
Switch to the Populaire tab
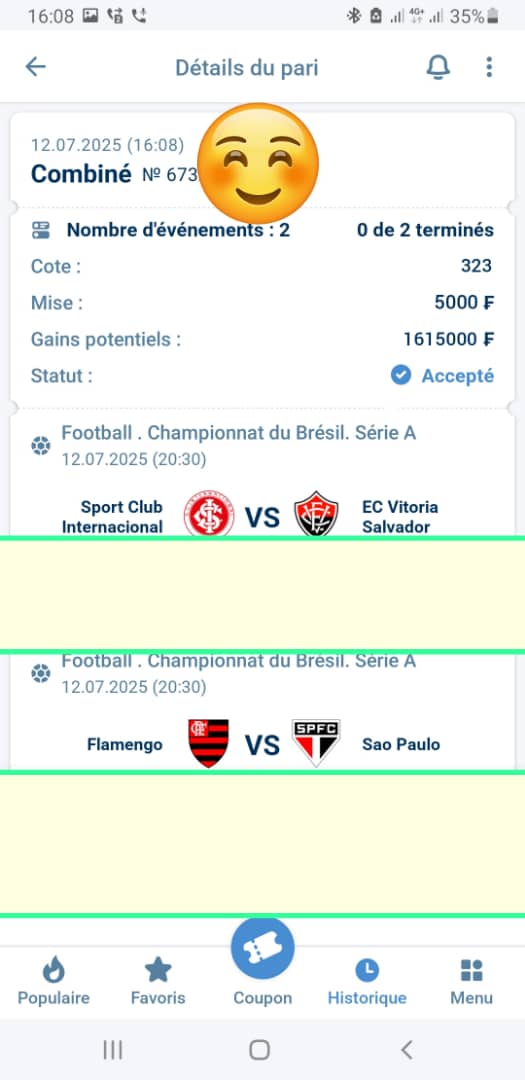point(54,982)
